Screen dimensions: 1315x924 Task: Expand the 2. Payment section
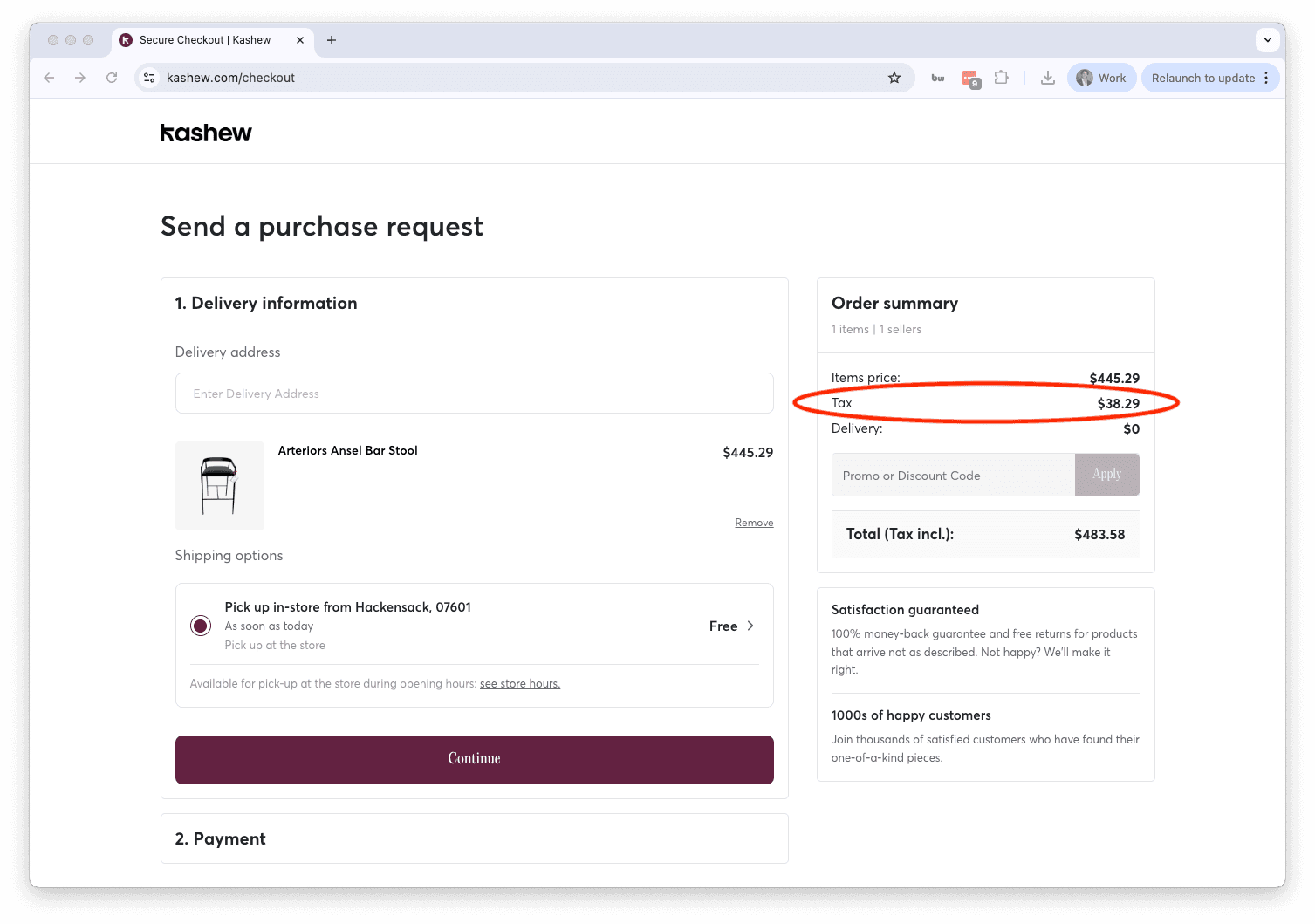click(474, 838)
